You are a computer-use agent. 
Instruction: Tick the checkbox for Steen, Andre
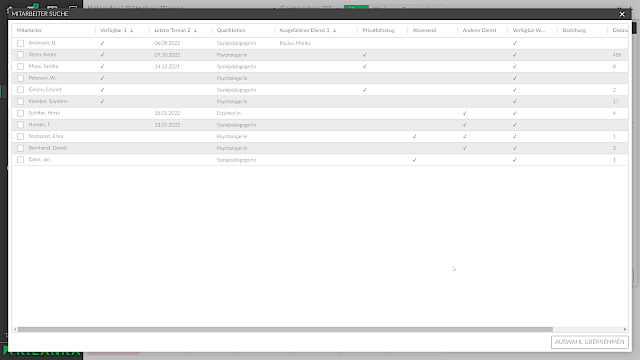pyautogui.click(x=20, y=55)
